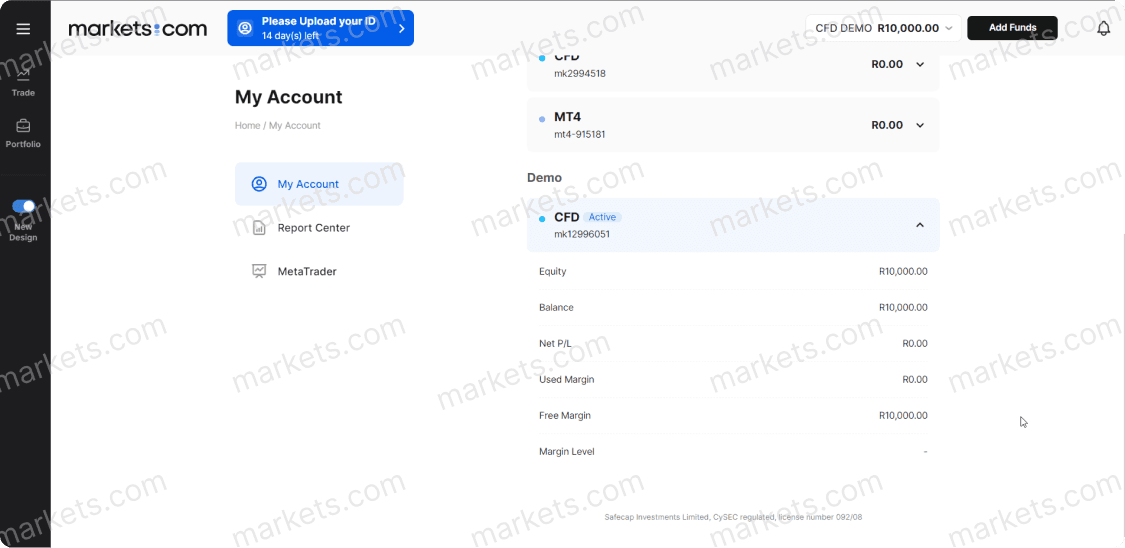Toggle the New Design switch
Image resolution: width=1125 pixels, height=548 pixels.
click(x=24, y=207)
